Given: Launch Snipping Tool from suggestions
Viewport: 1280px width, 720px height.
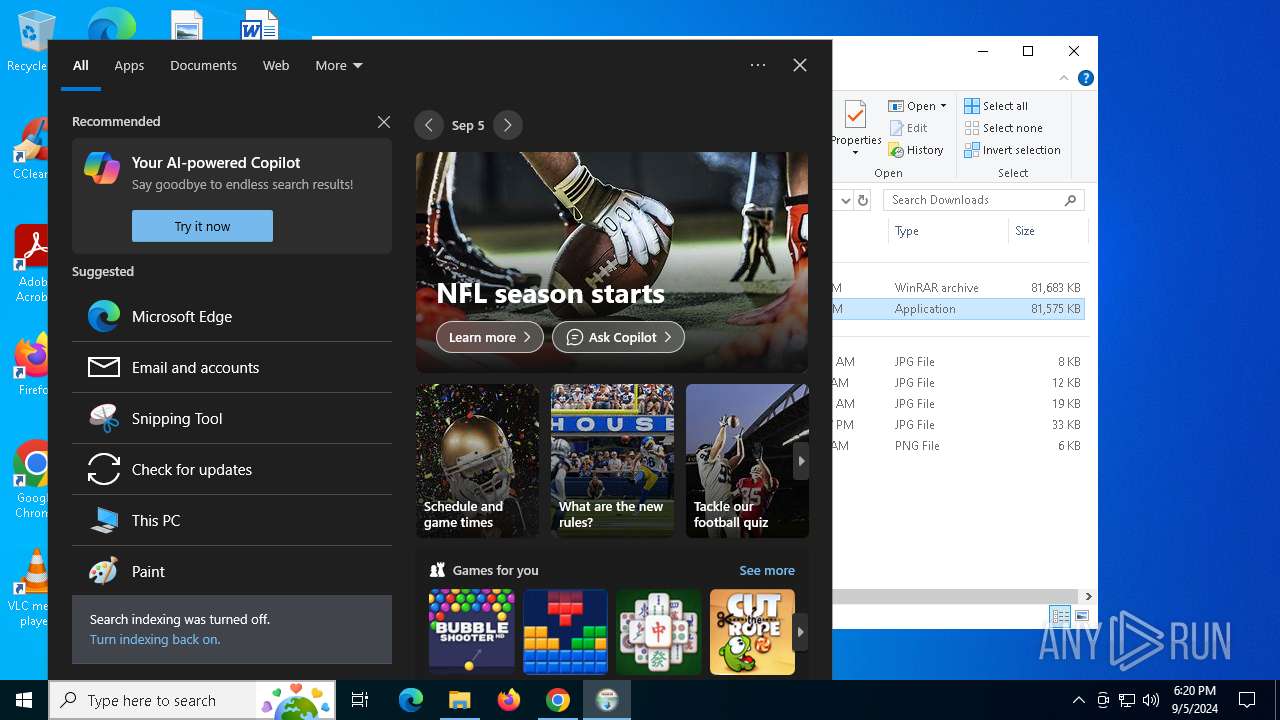Looking at the screenshot, I should (x=232, y=418).
